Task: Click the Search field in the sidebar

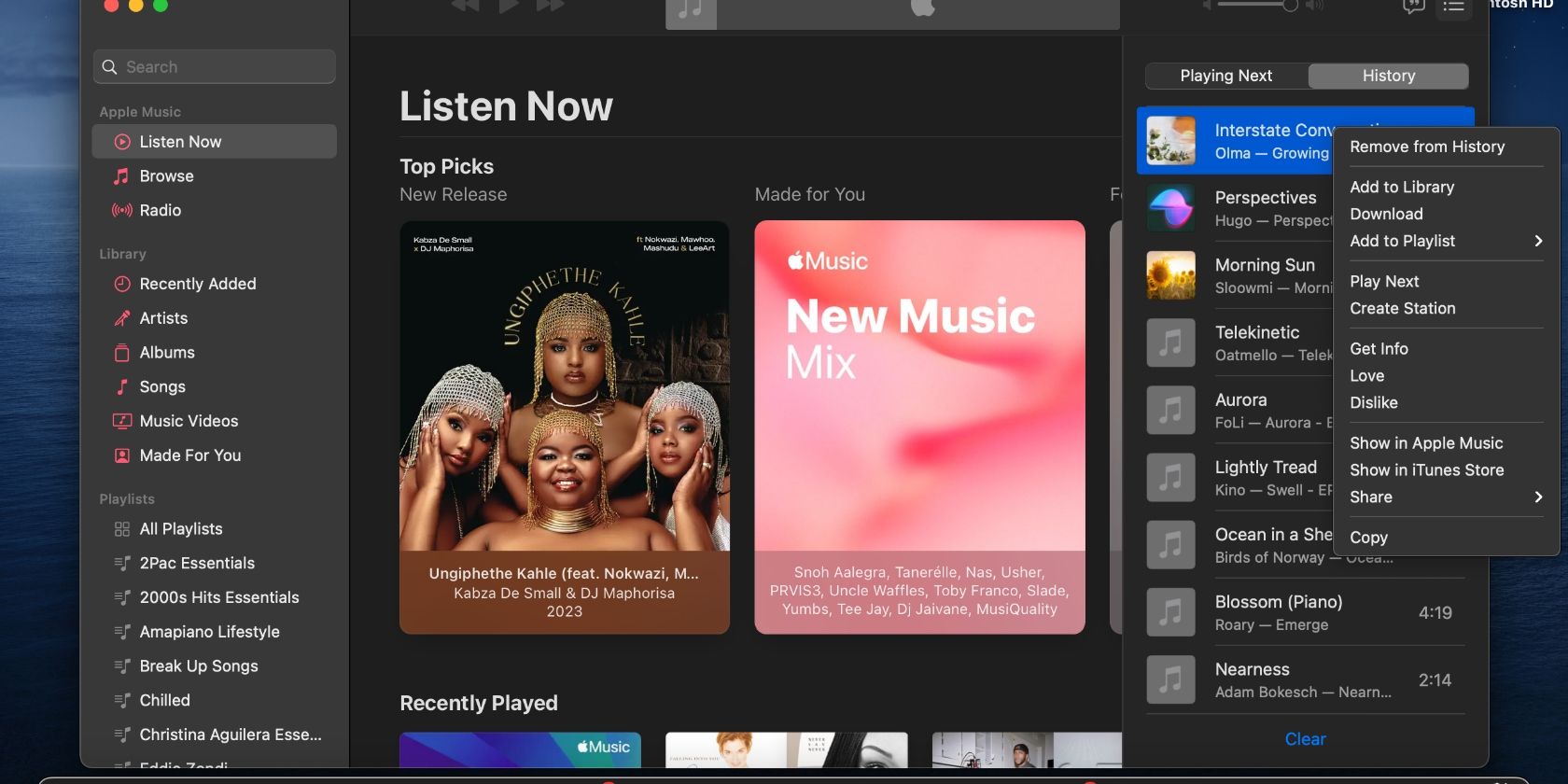Action: 214,67
